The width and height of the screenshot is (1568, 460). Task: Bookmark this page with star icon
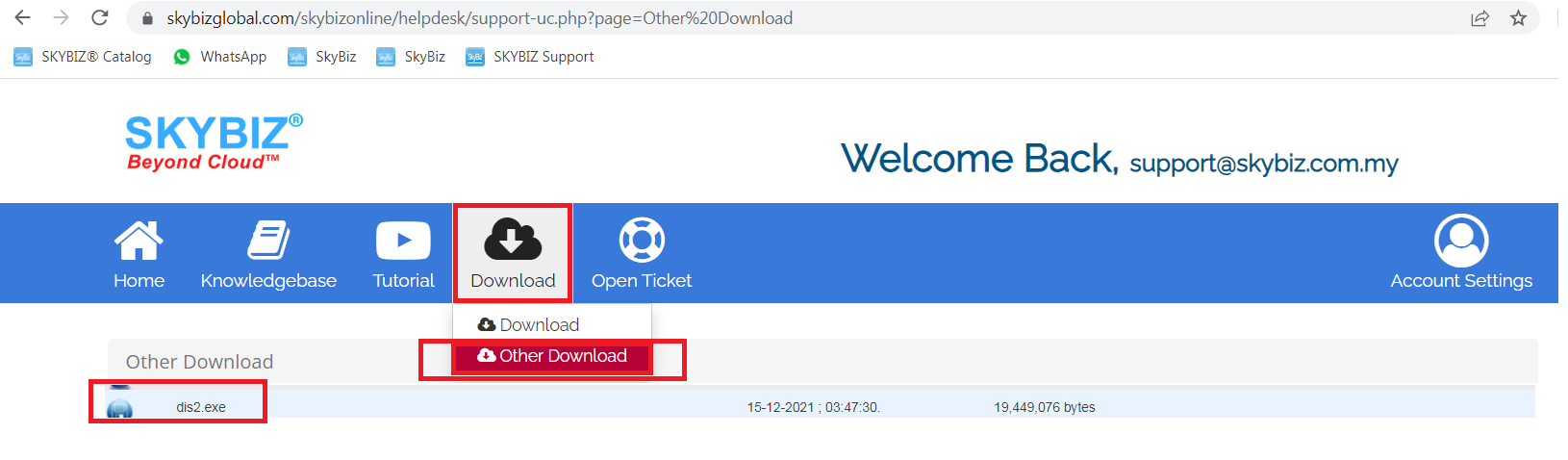coord(1518,18)
